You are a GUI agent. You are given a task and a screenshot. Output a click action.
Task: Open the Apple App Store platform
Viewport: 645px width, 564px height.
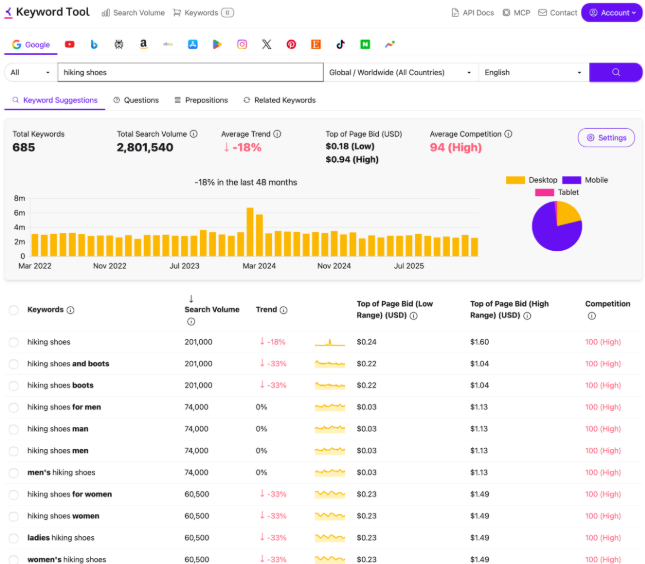point(193,44)
